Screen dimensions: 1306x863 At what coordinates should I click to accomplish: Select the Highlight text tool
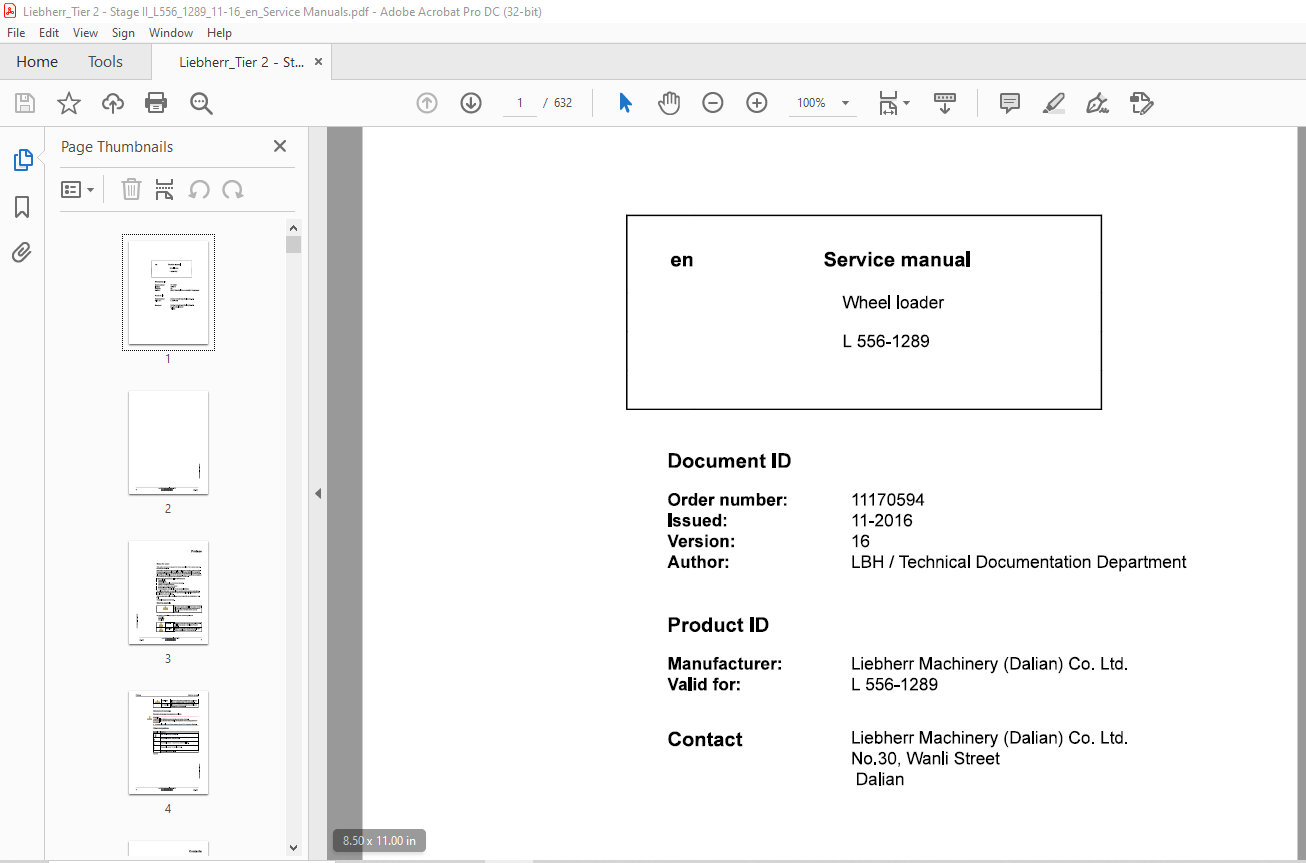[x=1053, y=103]
